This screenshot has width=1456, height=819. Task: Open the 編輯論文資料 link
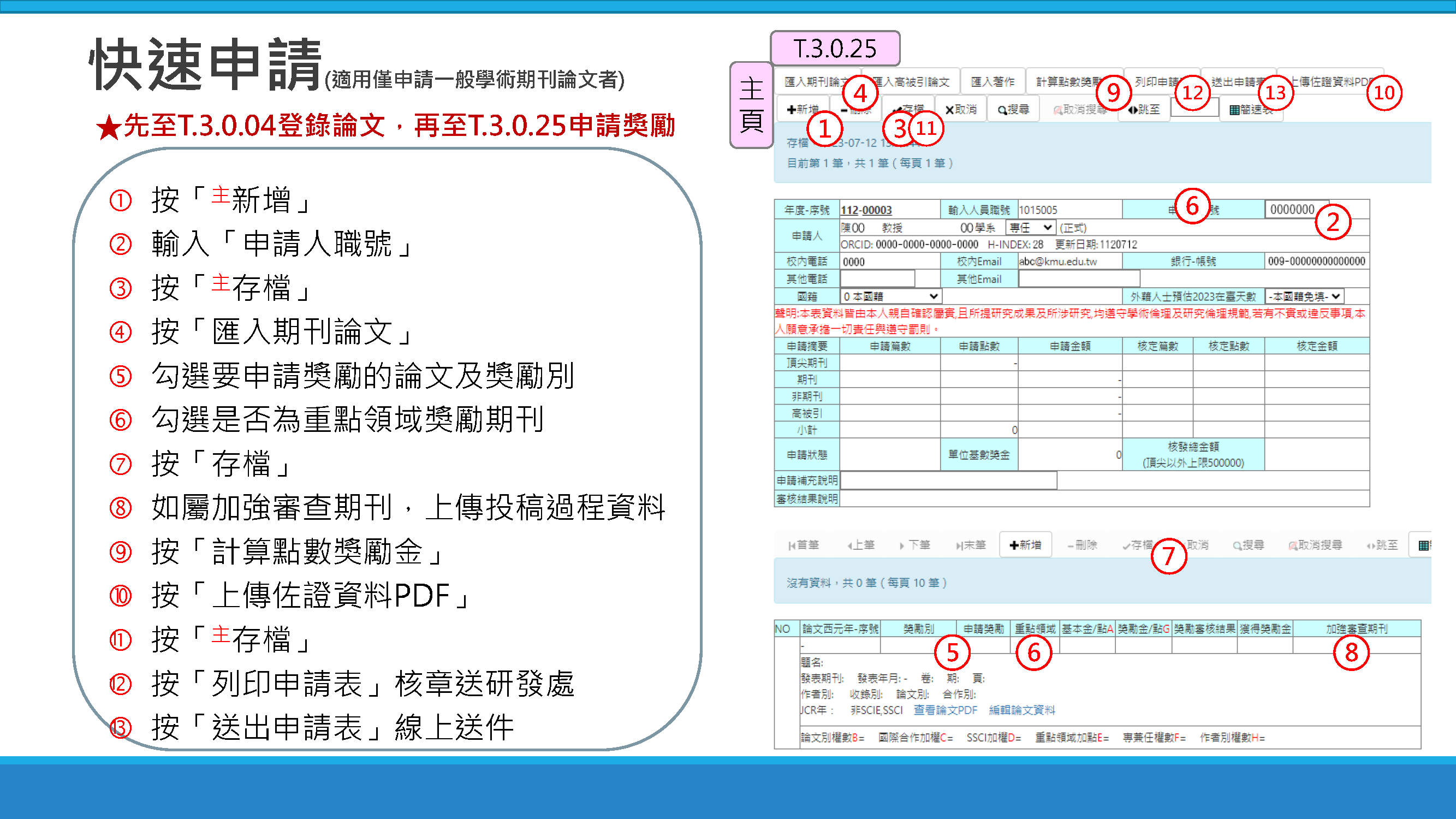[x=1022, y=710]
